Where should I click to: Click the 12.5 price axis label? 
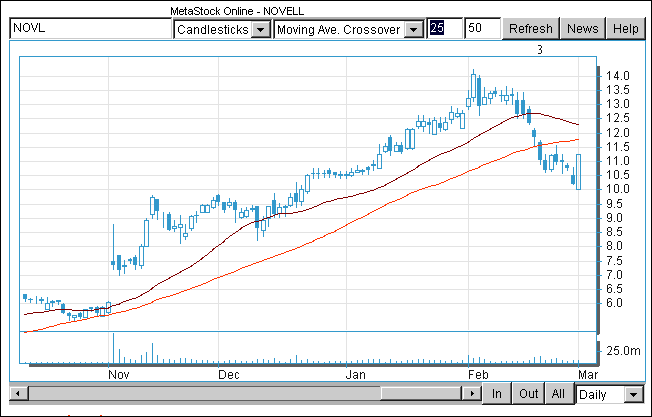click(617, 118)
